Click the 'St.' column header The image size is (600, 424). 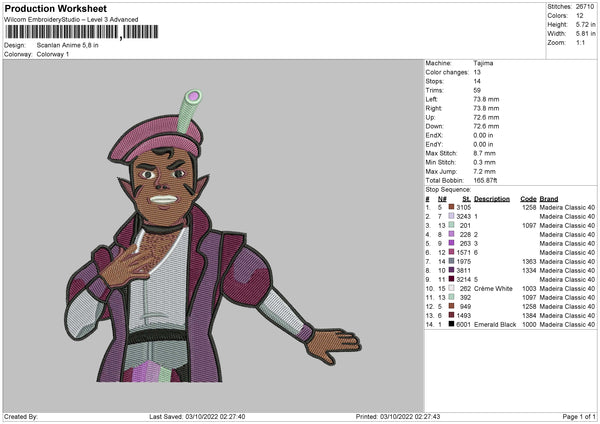pyautogui.click(x=466, y=199)
